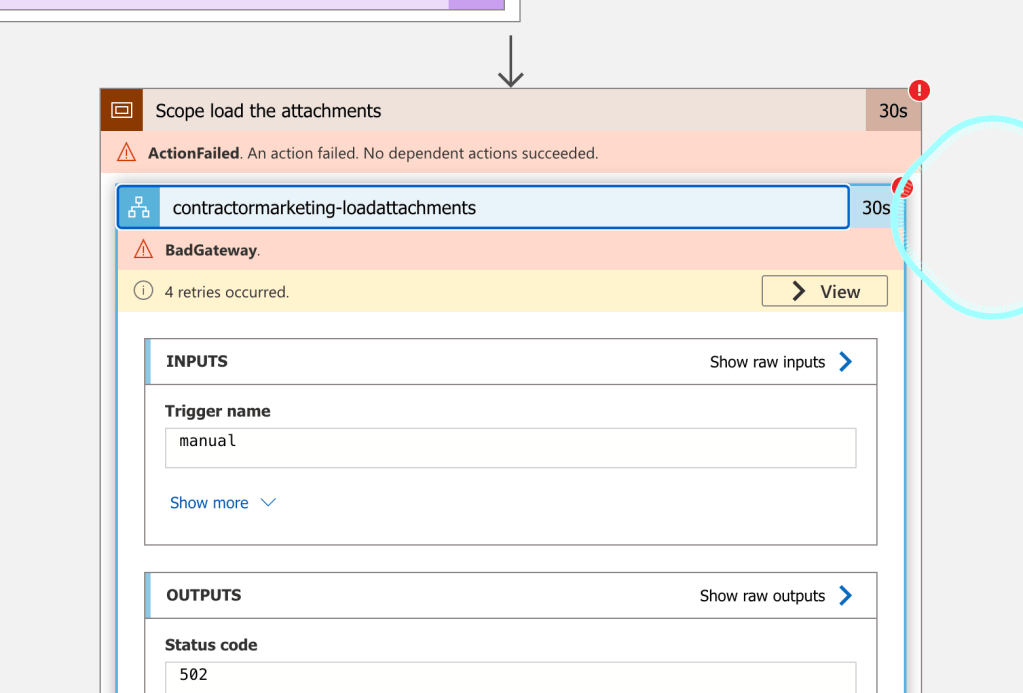Click the INPUTS section heading
The width and height of the screenshot is (1023, 693).
click(196, 362)
